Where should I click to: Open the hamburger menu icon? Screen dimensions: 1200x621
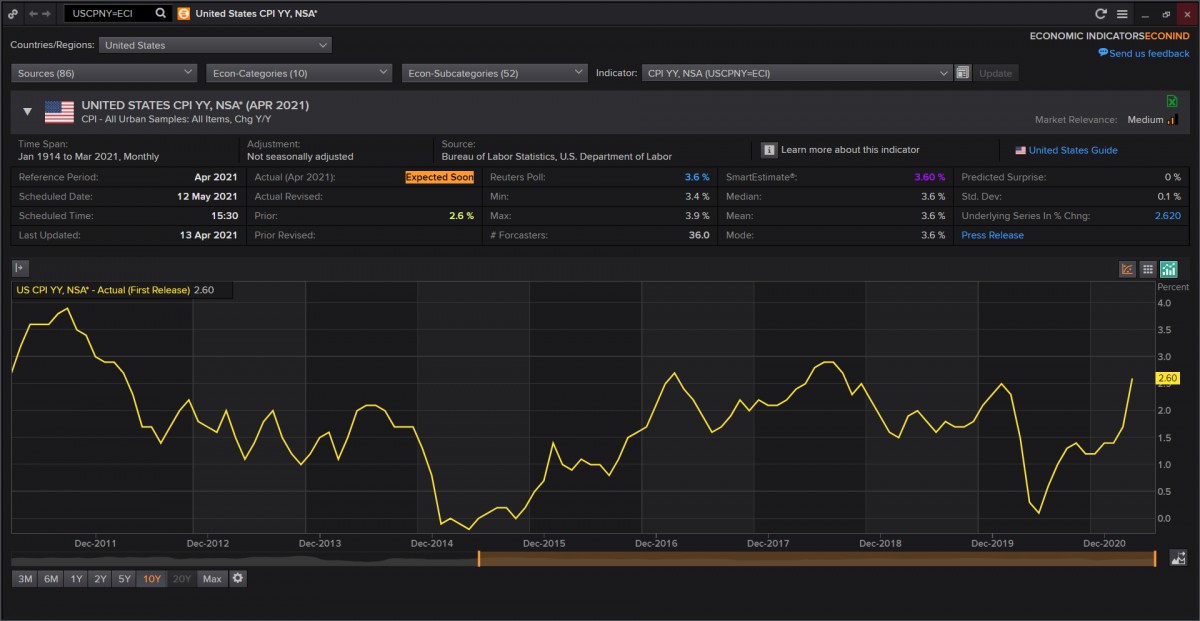pyautogui.click(x=1122, y=14)
